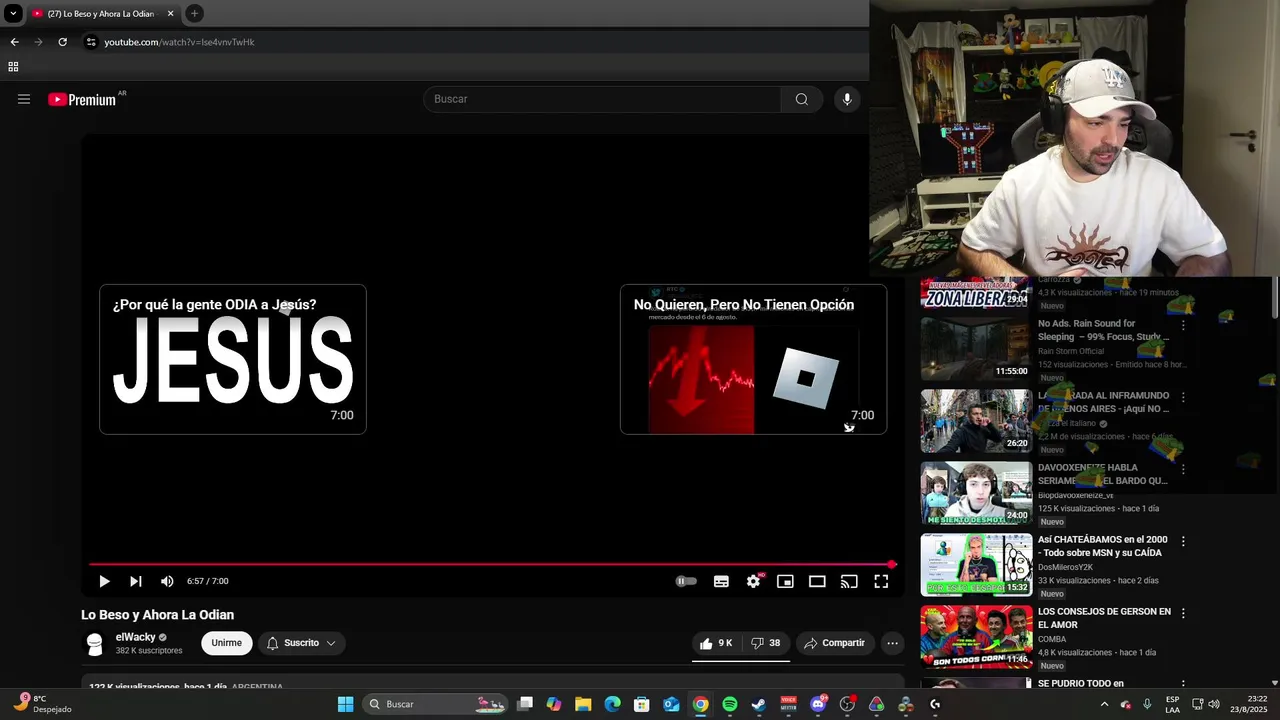The height and width of the screenshot is (720, 1280).
Task: Go back with the browser back arrow
Action: (x=14, y=42)
